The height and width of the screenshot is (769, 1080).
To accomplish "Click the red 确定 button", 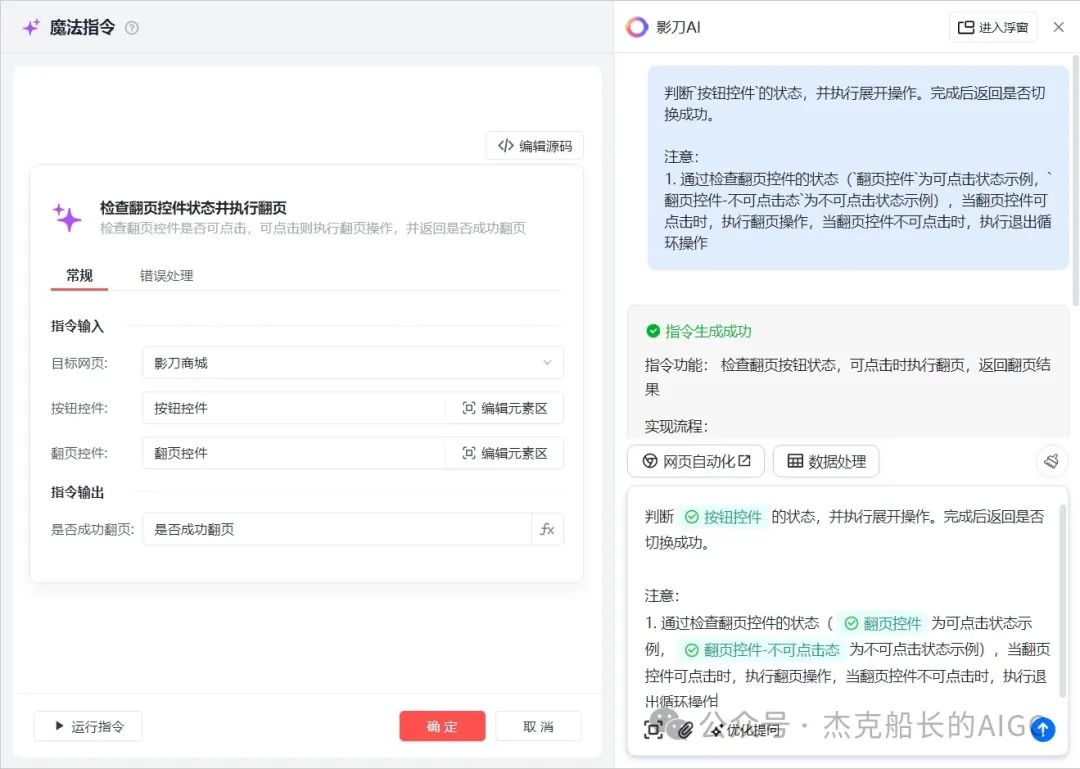I will 442,726.
